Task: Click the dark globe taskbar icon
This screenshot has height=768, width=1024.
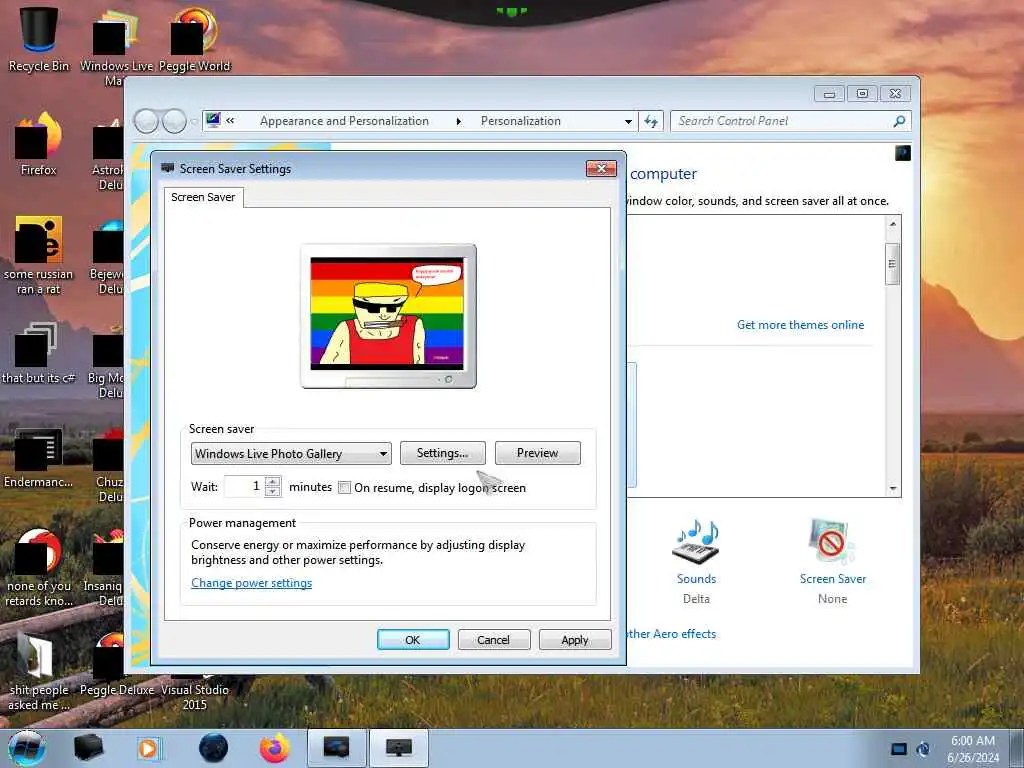Action: (x=214, y=748)
